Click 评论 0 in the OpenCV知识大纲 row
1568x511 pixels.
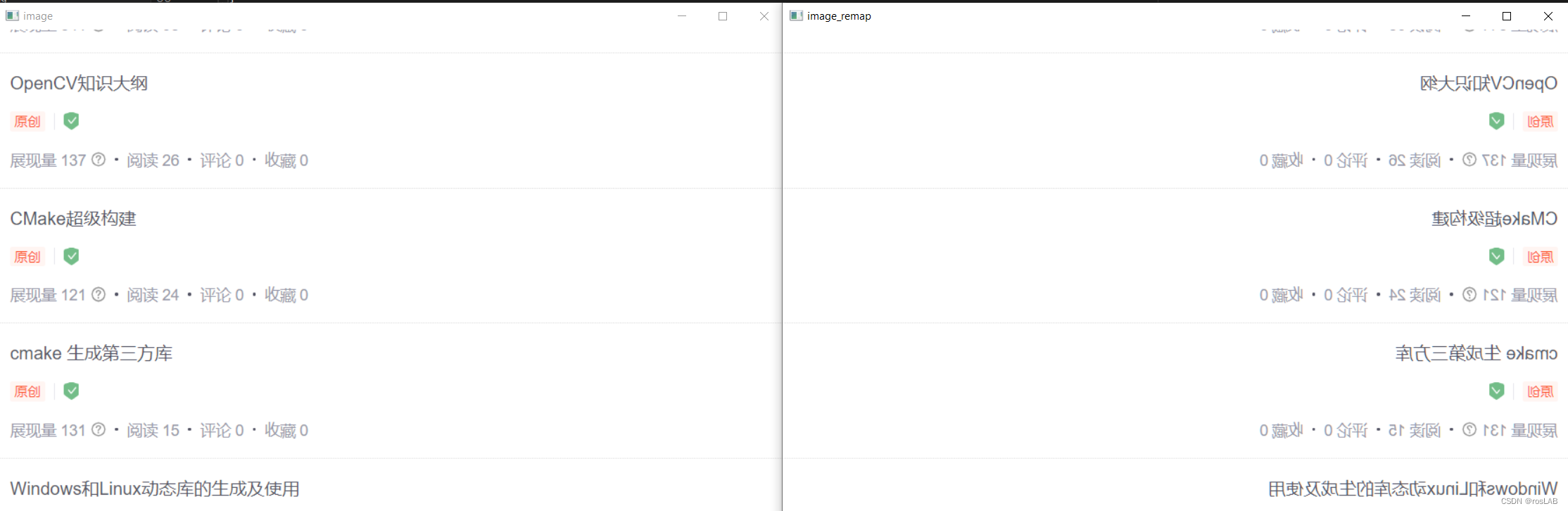[x=222, y=160]
